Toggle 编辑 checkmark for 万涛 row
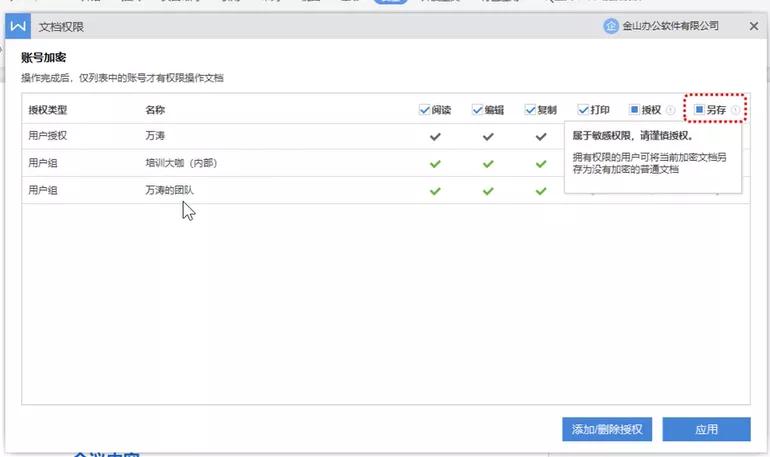 pyautogui.click(x=488, y=136)
